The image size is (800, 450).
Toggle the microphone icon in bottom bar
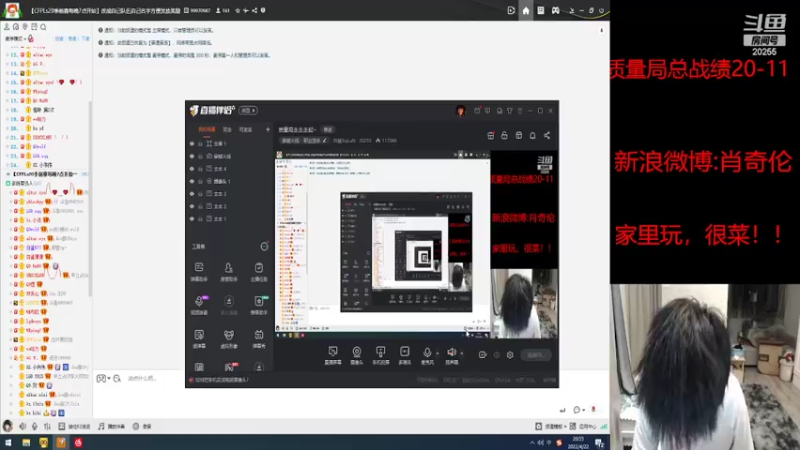pos(34,426)
